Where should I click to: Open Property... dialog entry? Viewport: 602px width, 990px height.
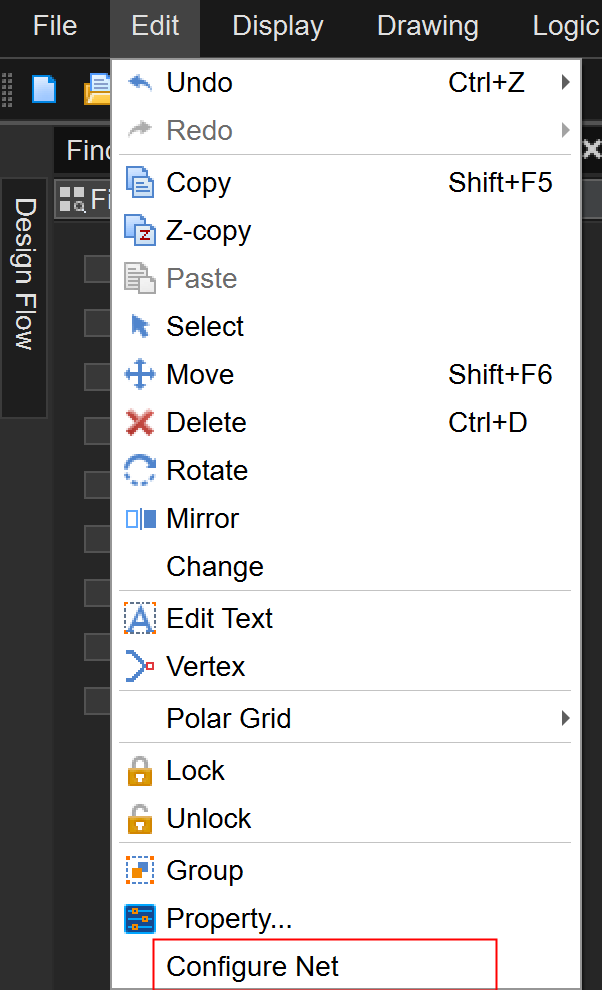pos(229,919)
